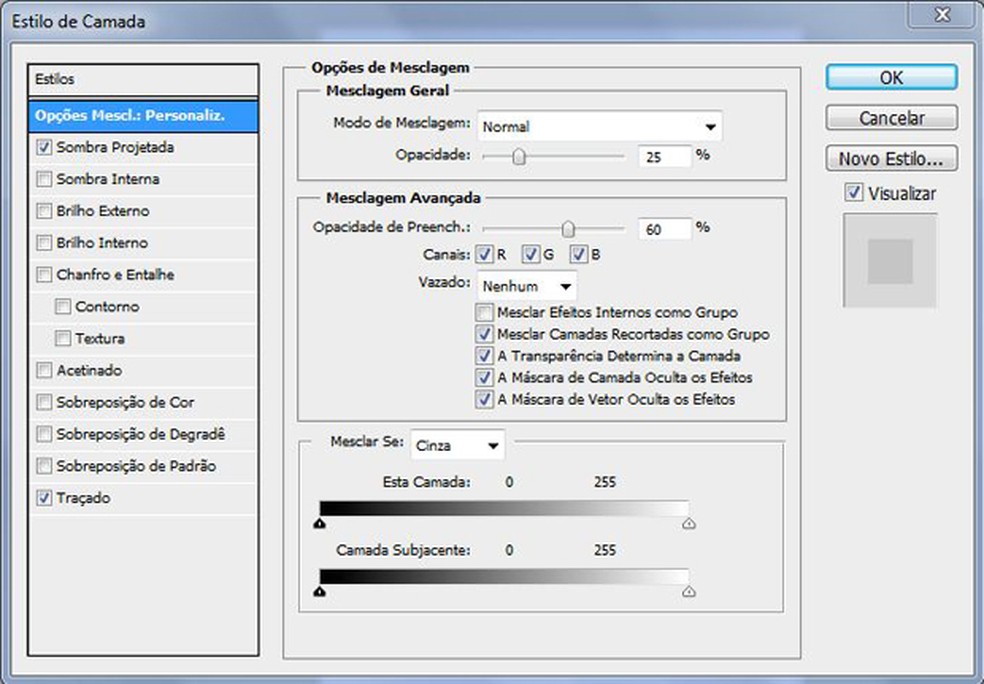Enable Sobreposição de Degradê checkbox
This screenshot has height=684, width=984.
pos(44,434)
